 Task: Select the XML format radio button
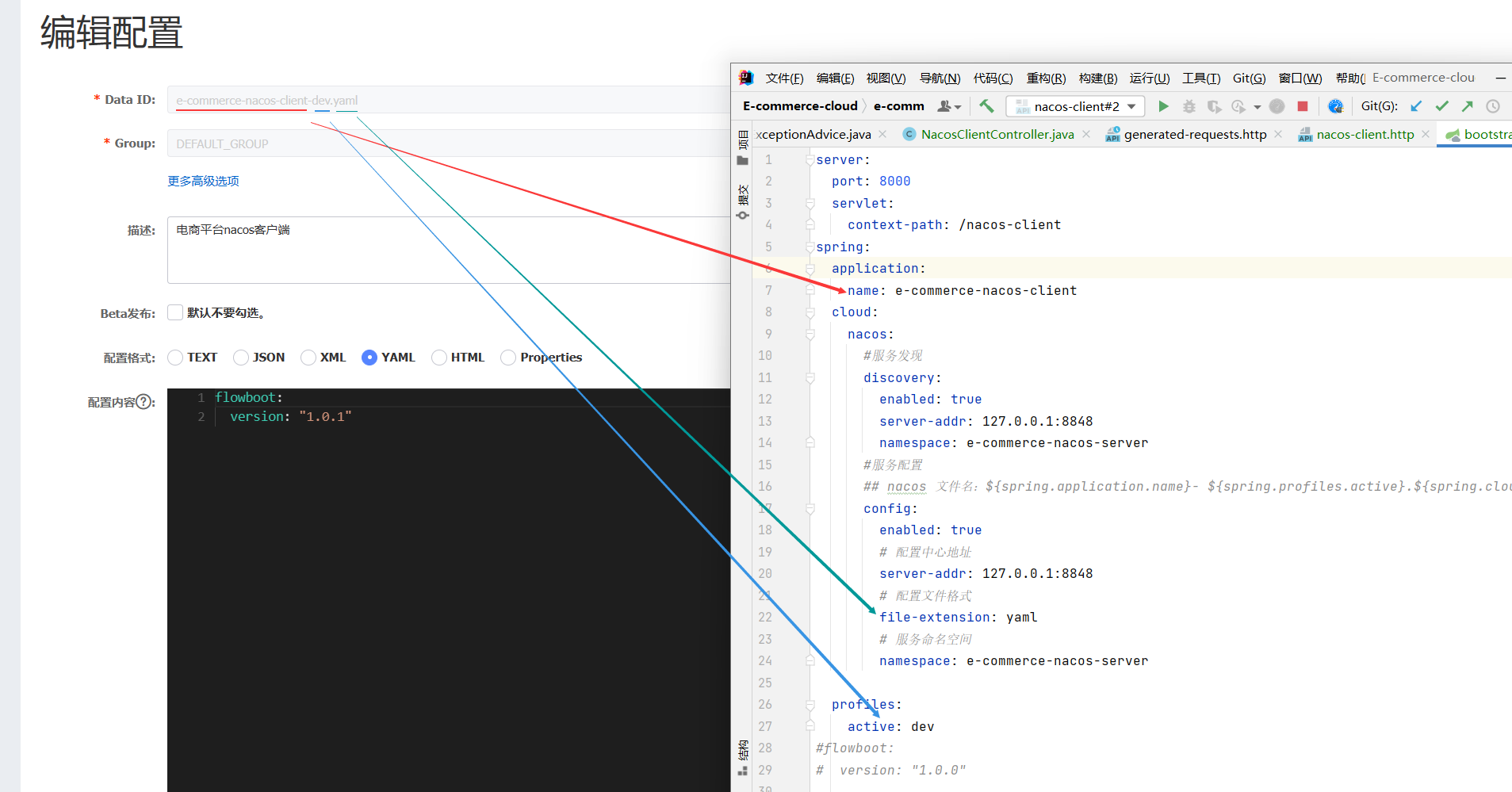coord(308,358)
